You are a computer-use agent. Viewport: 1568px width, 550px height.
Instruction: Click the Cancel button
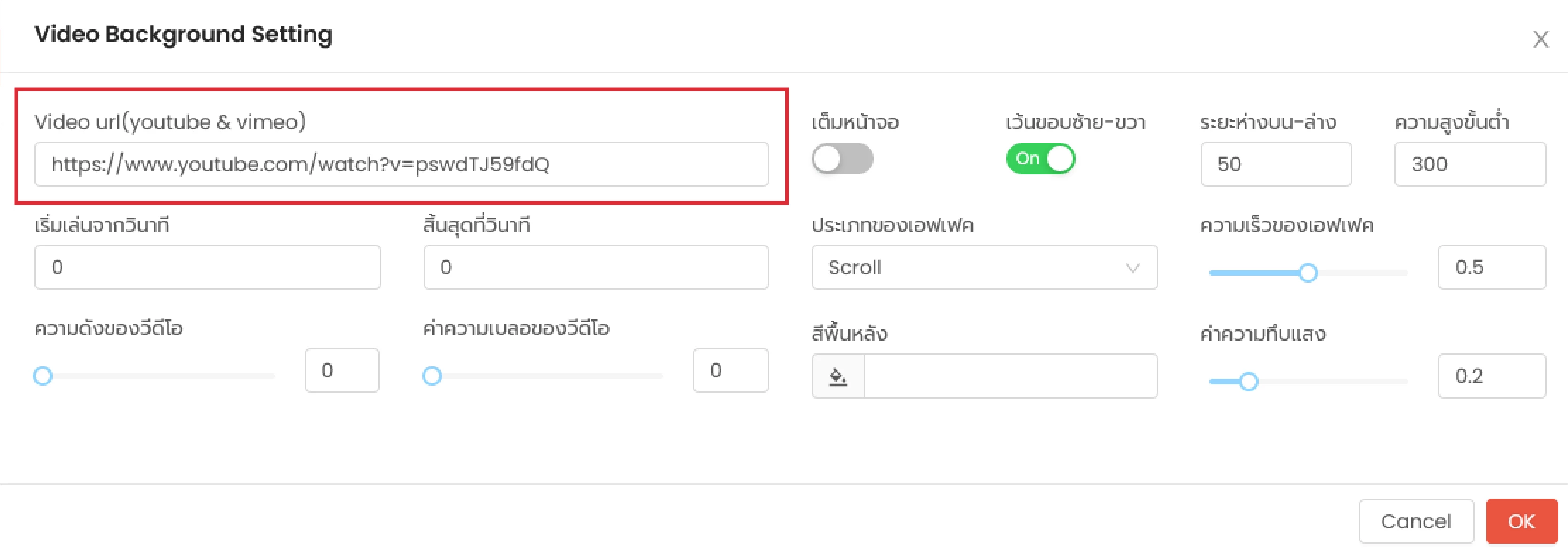(1416, 521)
